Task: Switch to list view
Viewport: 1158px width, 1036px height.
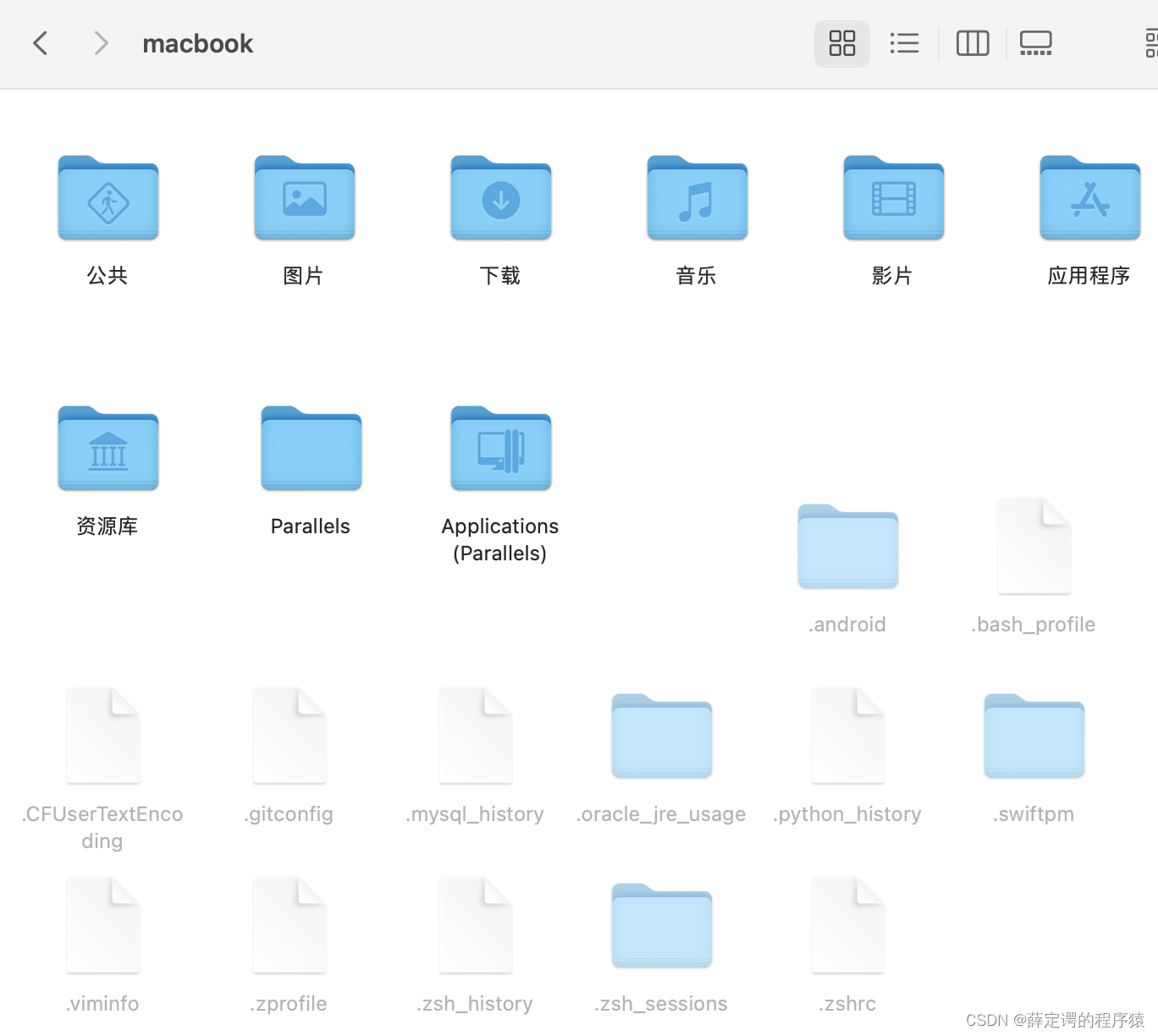Action: coord(904,43)
